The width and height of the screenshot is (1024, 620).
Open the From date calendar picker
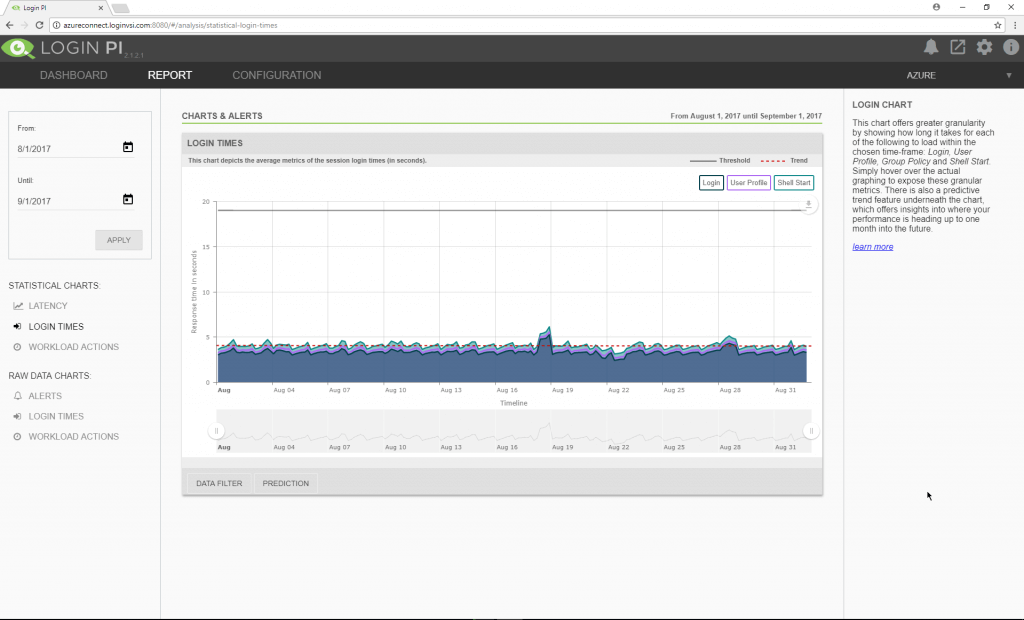point(128,147)
